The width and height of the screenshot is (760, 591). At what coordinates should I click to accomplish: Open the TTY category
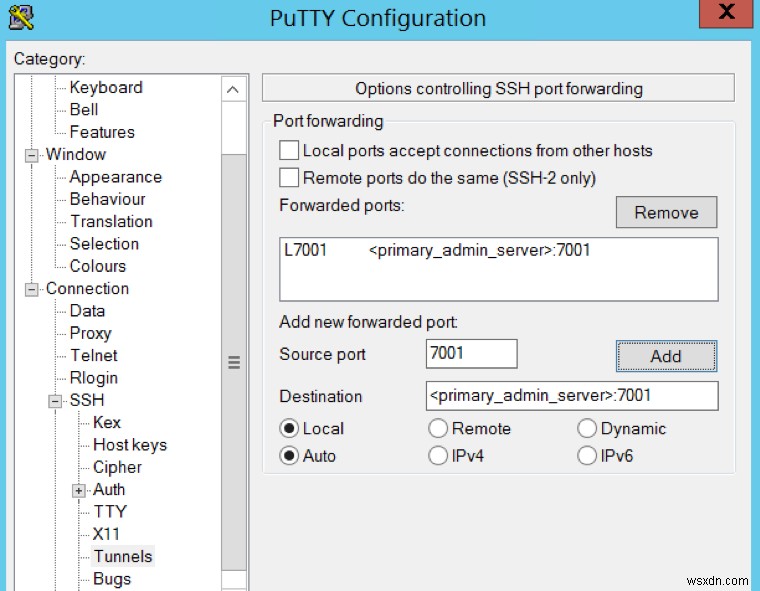[x=110, y=512]
